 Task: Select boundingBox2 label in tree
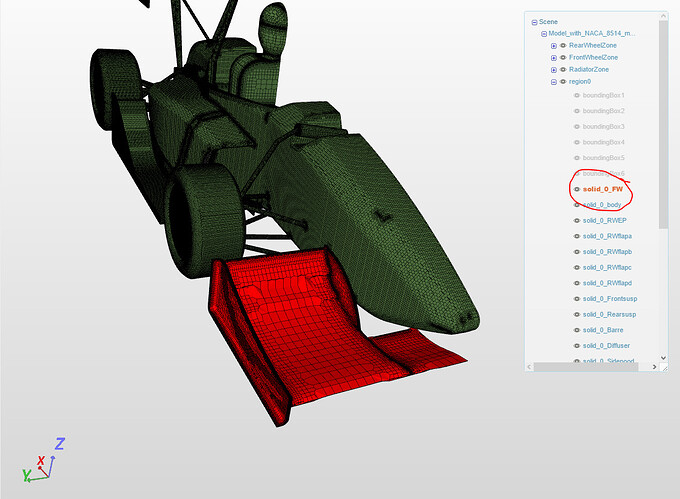coord(604,111)
